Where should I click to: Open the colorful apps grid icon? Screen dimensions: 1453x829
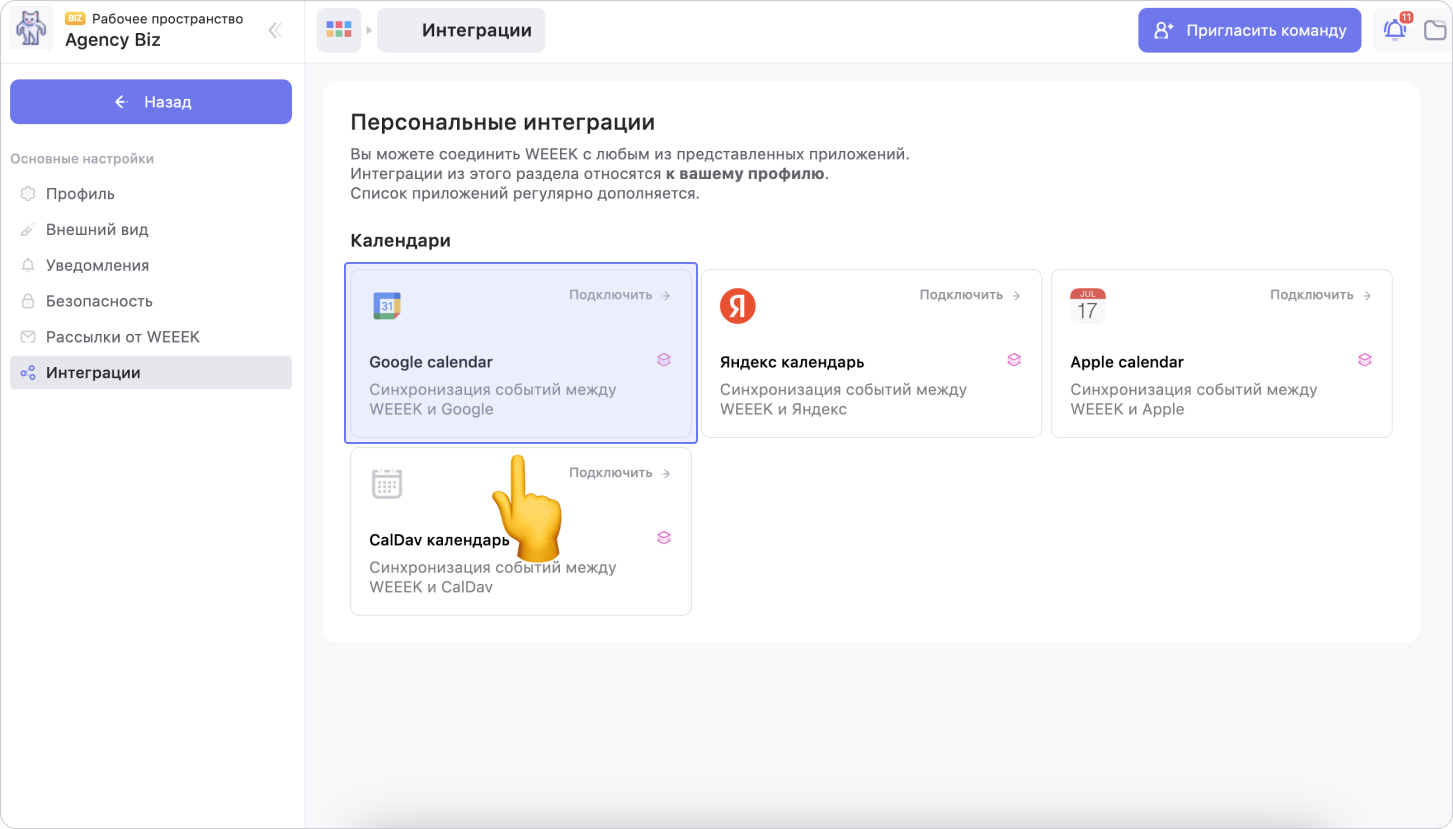(339, 30)
